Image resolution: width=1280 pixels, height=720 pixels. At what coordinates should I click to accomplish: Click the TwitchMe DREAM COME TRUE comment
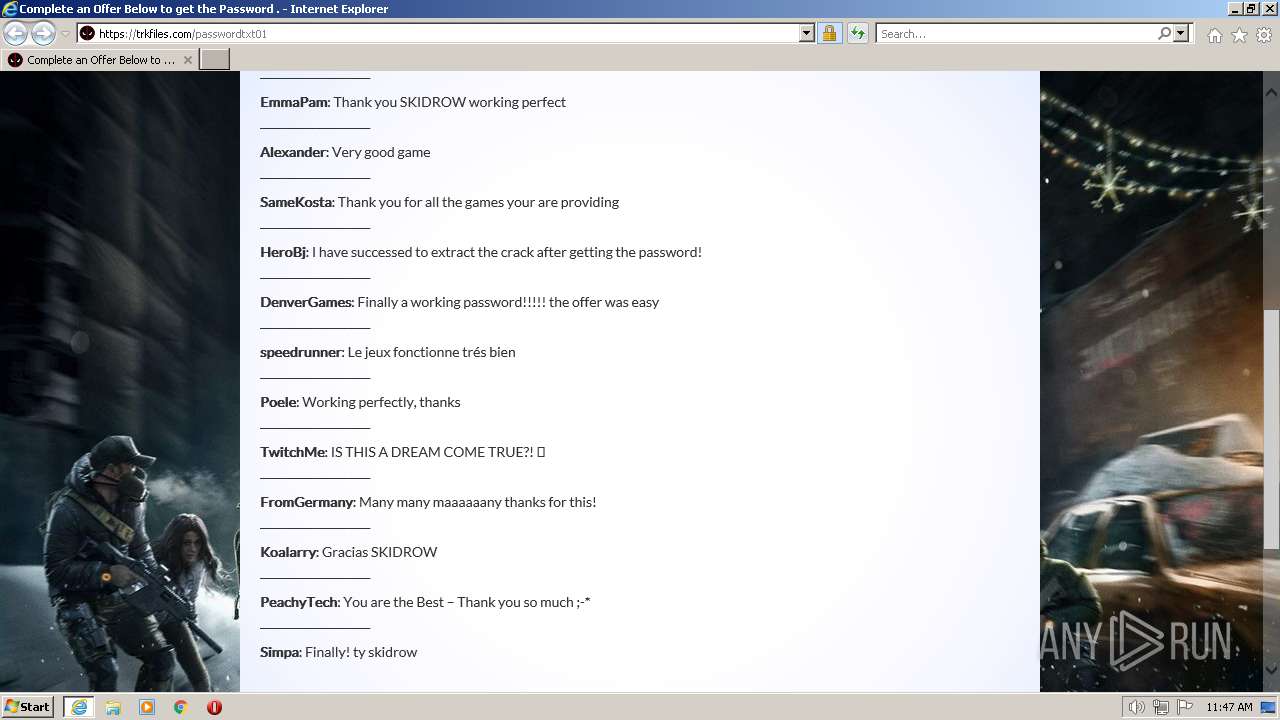pos(402,452)
